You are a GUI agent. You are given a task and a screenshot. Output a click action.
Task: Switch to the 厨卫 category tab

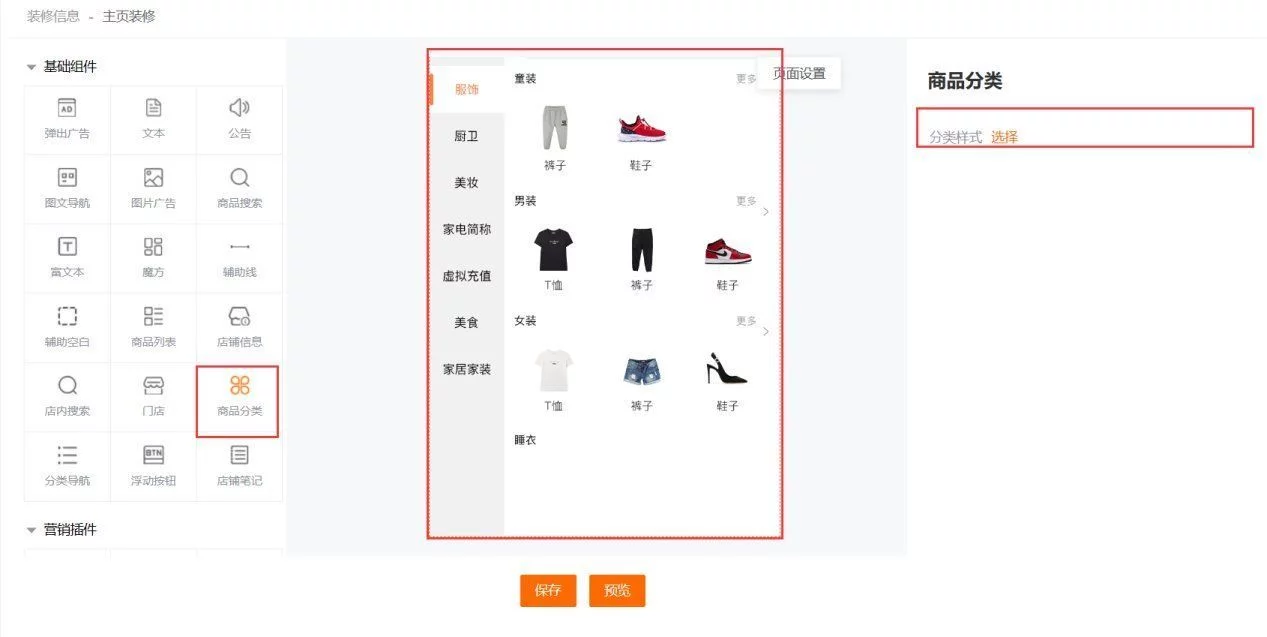click(466, 136)
